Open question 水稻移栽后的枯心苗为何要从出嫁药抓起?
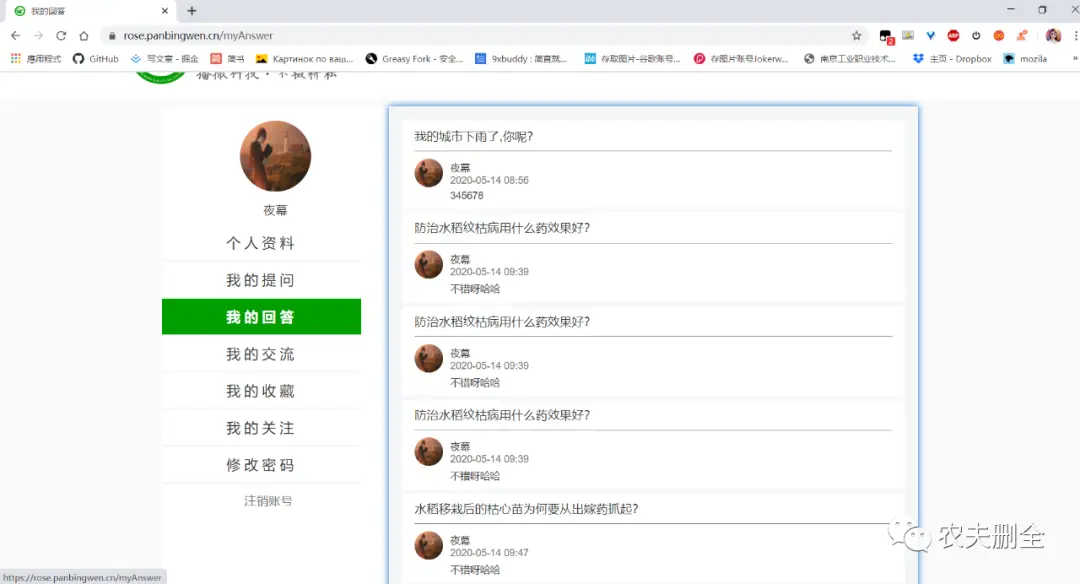 (x=526, y=510)
